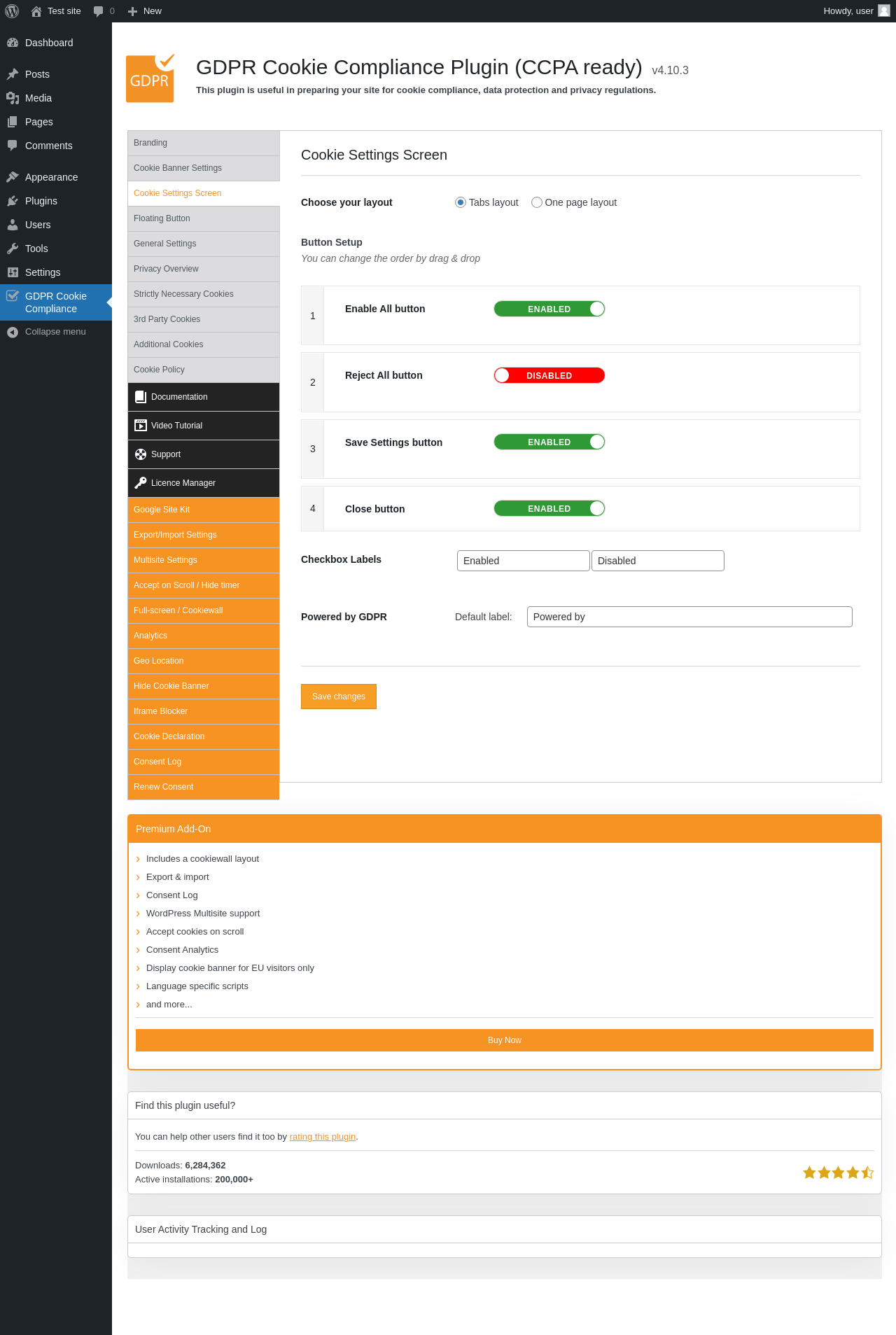
Task: Click the Licence Manager key icon
Action: [x=141, y=483]
